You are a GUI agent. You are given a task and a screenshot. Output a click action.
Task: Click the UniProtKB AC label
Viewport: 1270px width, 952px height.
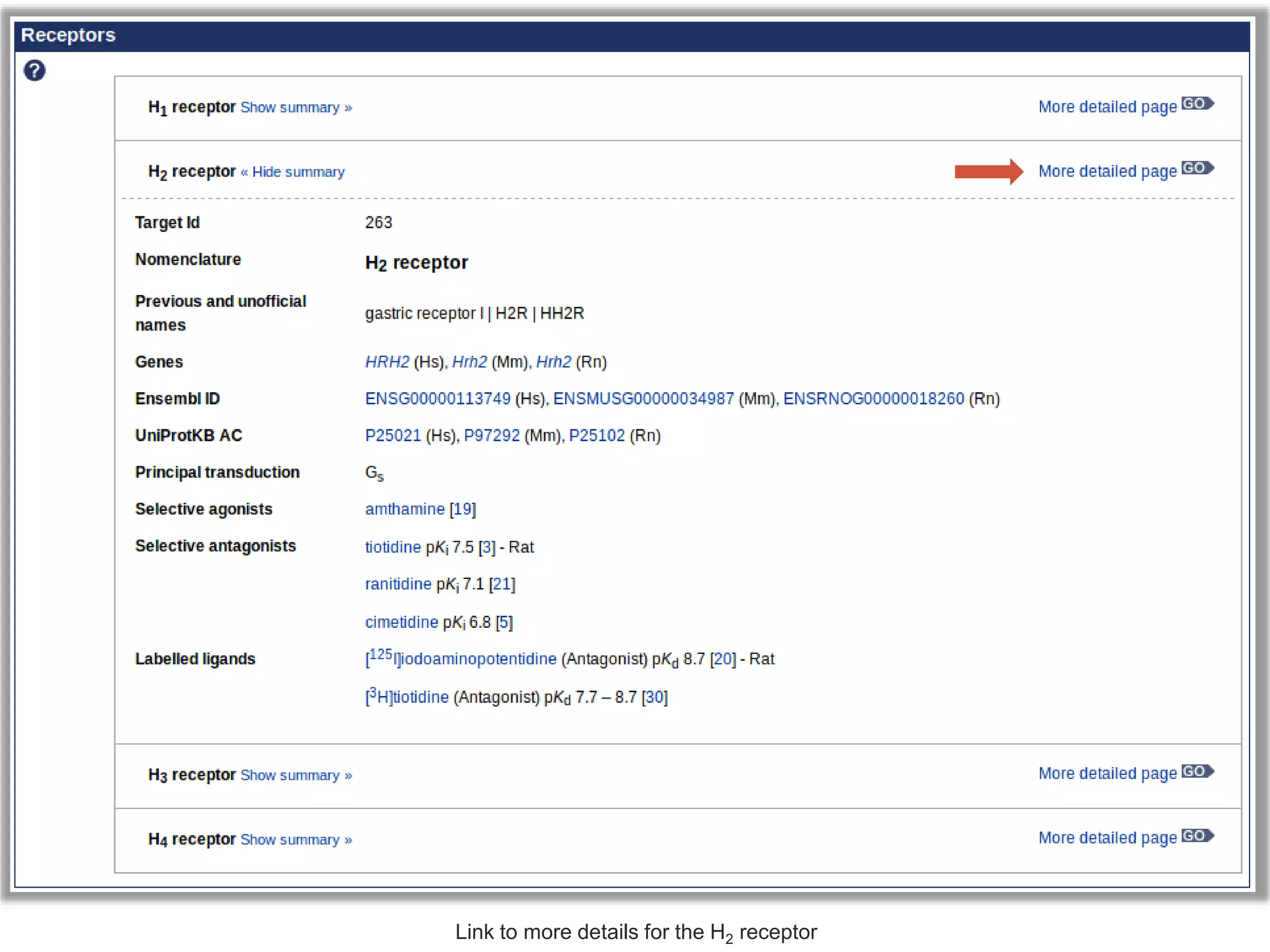189,436
